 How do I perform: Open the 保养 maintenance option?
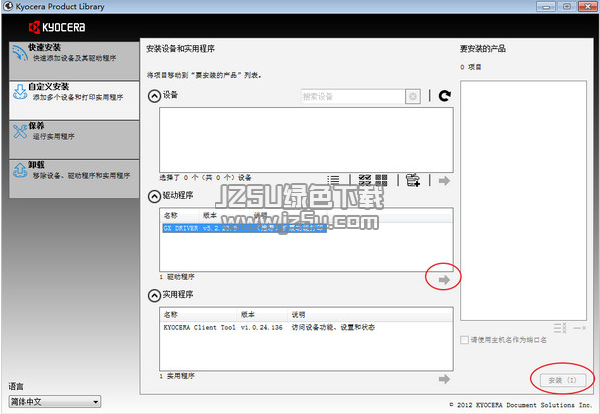click(74, 139)
